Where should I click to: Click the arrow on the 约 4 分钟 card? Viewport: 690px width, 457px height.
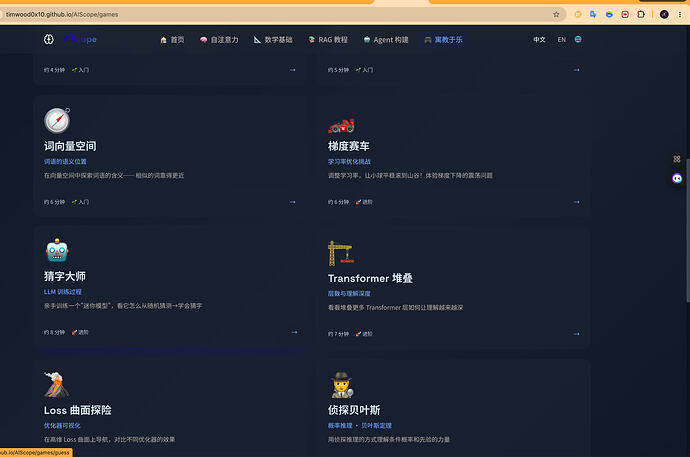click(x=293, y=70)
